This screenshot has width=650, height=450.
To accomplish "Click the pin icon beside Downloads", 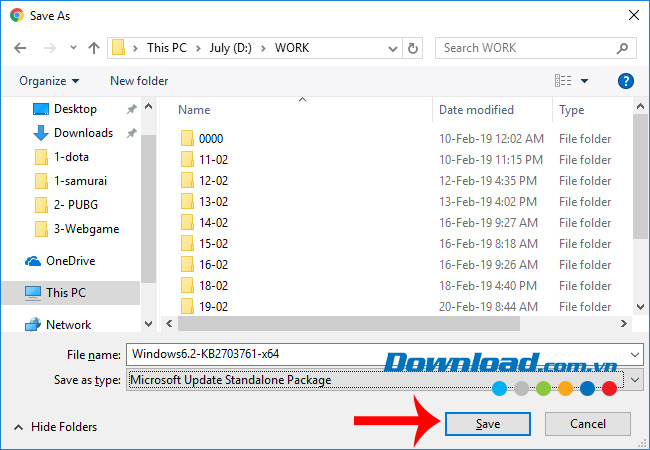I will click(131, 133).
